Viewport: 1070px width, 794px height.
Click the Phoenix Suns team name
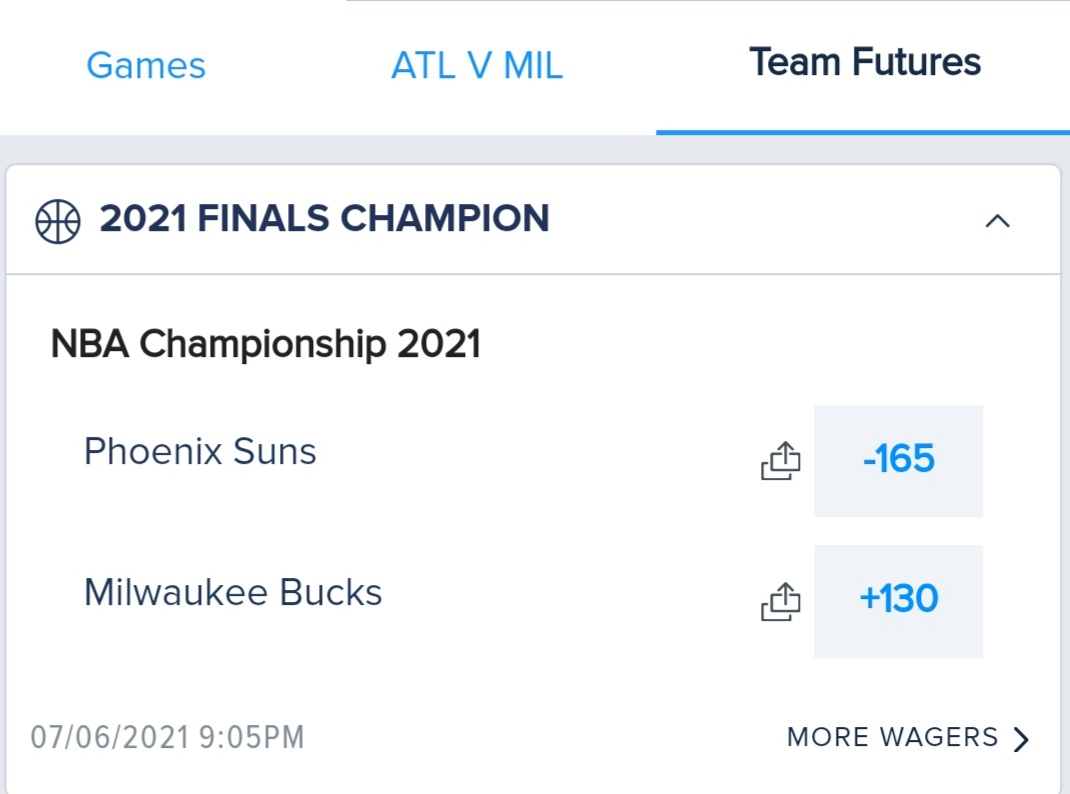(200, 452)
